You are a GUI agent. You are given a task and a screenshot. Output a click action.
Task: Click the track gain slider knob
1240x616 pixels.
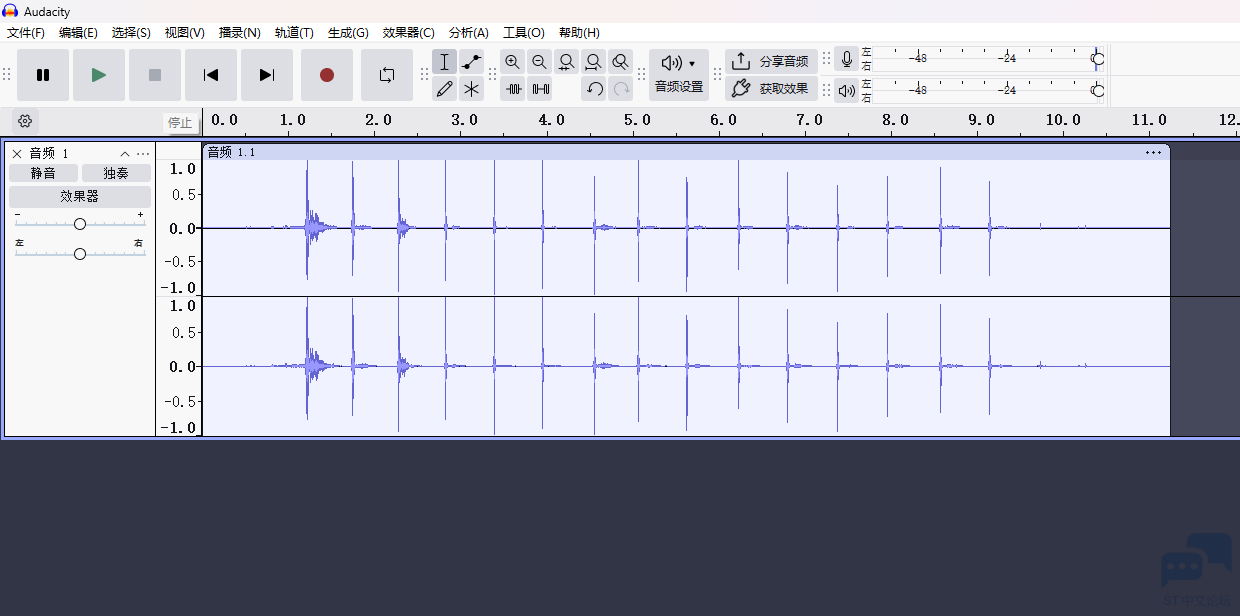point(80,224)
